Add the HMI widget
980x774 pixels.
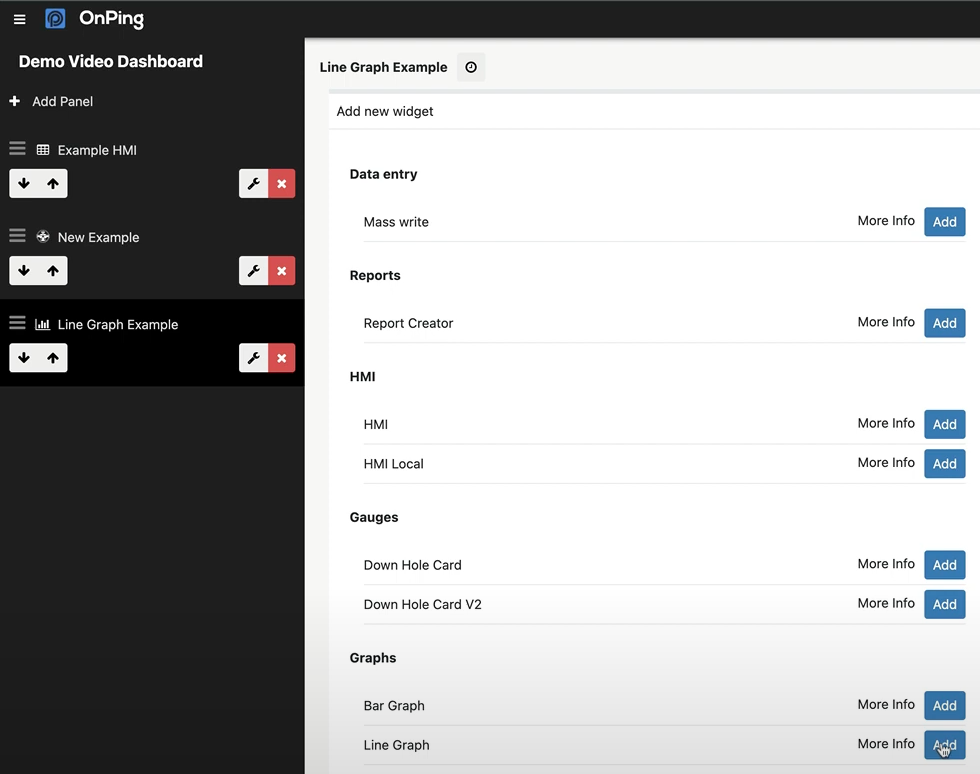944,425
